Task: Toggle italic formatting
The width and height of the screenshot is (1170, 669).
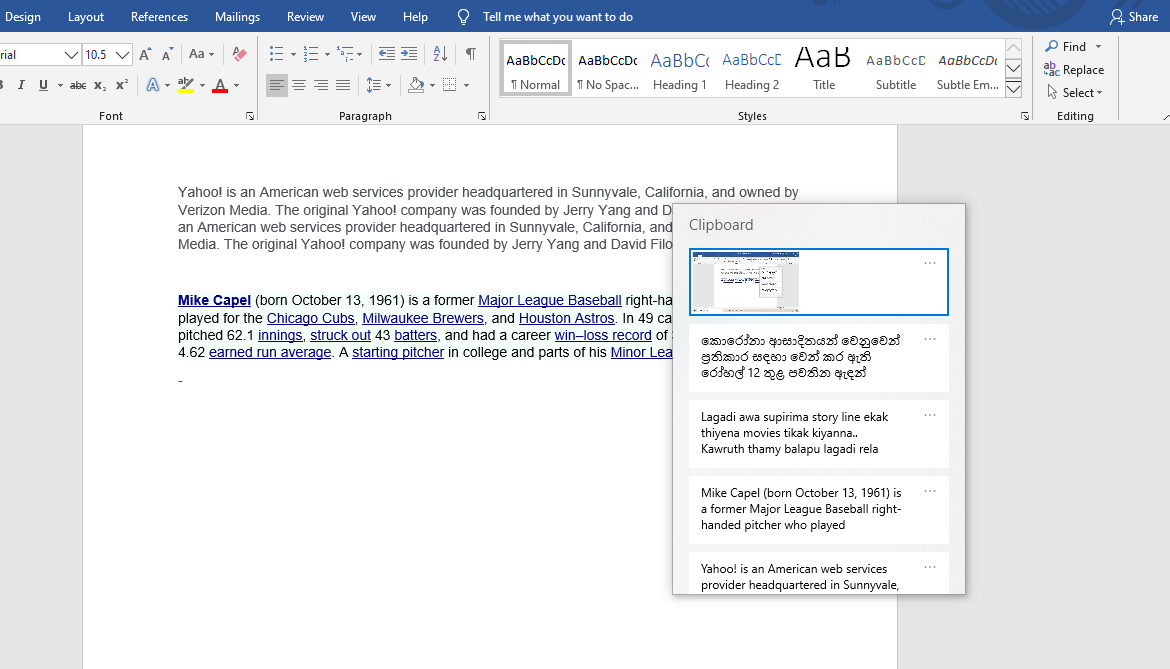Action: tap(21, 85)
